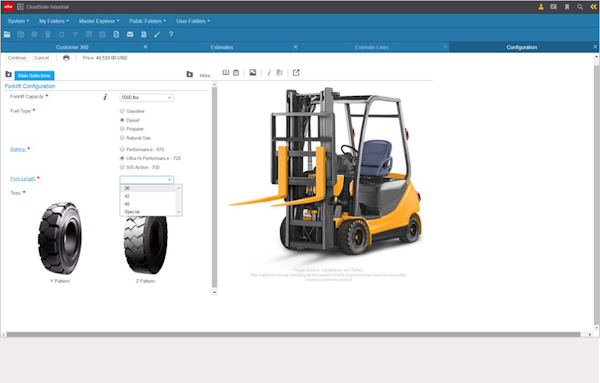Click the print icon beside Cancel
Viewport: 600px width, 383px height.
66,58
